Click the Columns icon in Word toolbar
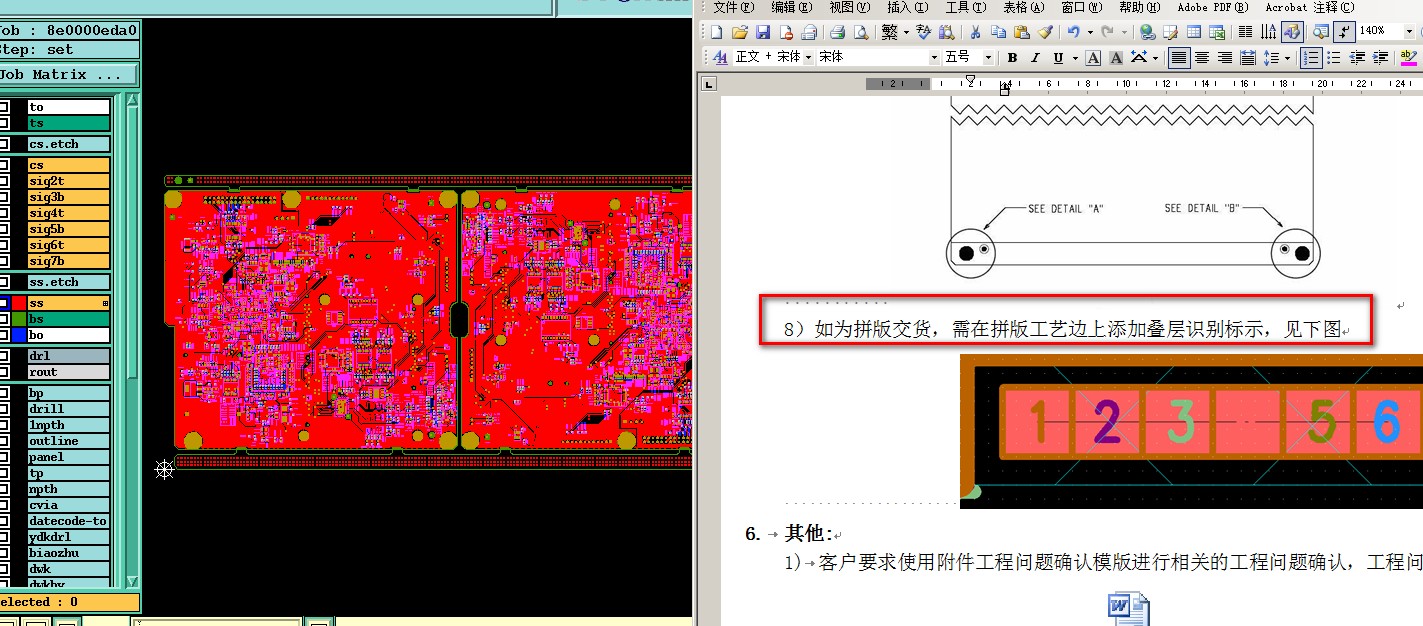The height and width of the screenshot is (626, 1423). point(1245,32)
